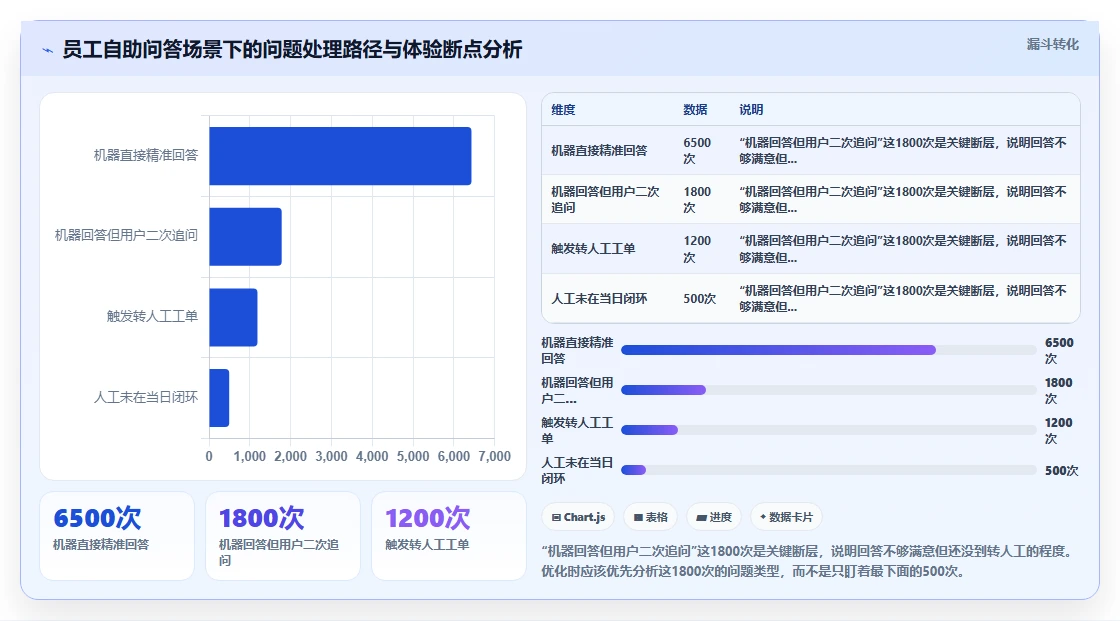Screen dimensions: 1120x621
Task: Click the 说明 text in the 人工未在当日闭环 row
Action: pyautogui.click(x=903, y=299)
